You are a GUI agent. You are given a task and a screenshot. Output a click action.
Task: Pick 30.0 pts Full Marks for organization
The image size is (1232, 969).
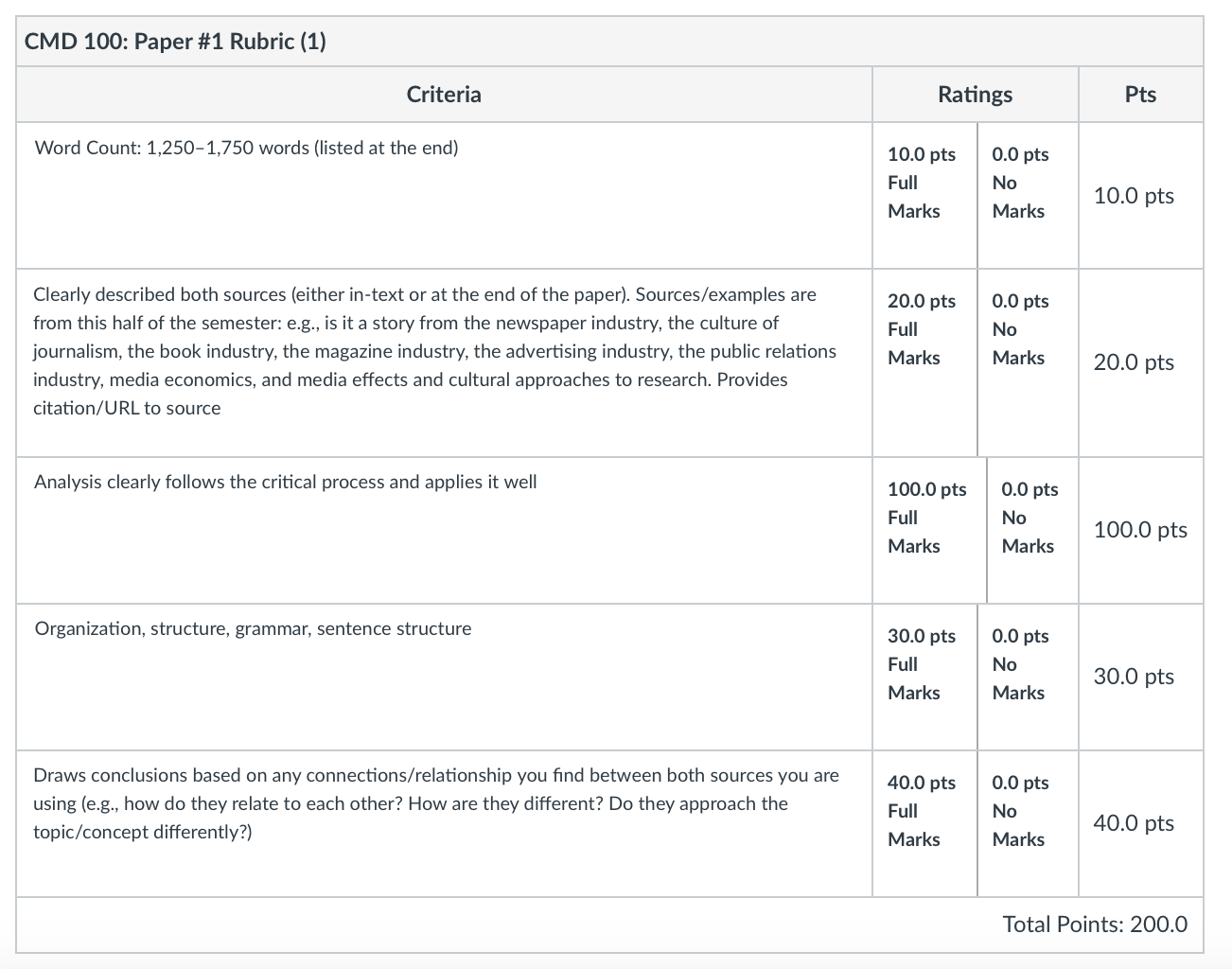[924, 677]
